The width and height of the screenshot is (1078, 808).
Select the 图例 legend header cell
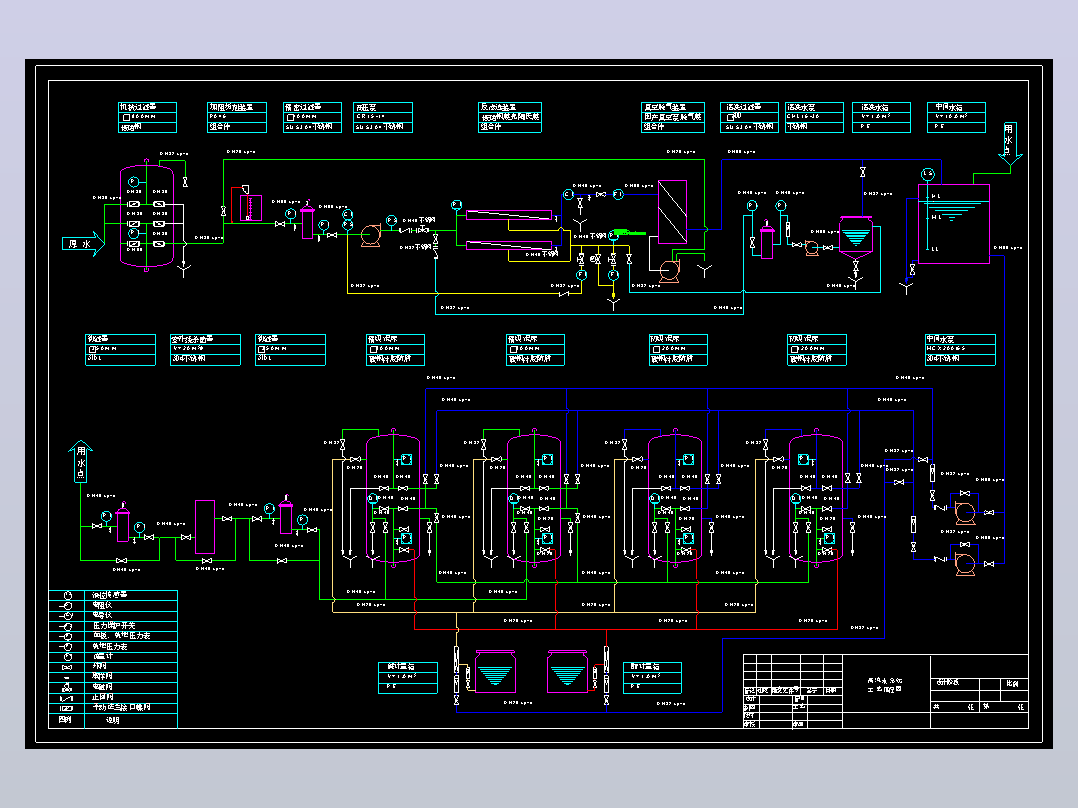pyautogui.click(x=66, y=720)
